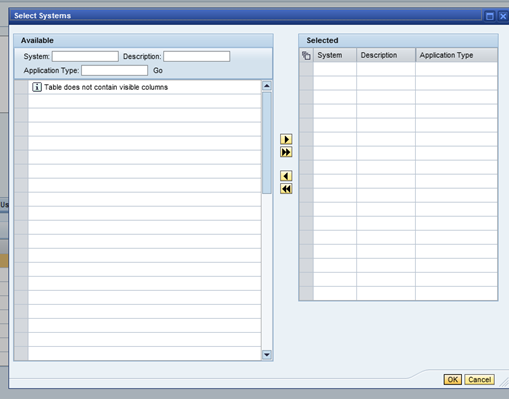Click the info icon beside table message
Screen dimensions: 509x399
37,87
